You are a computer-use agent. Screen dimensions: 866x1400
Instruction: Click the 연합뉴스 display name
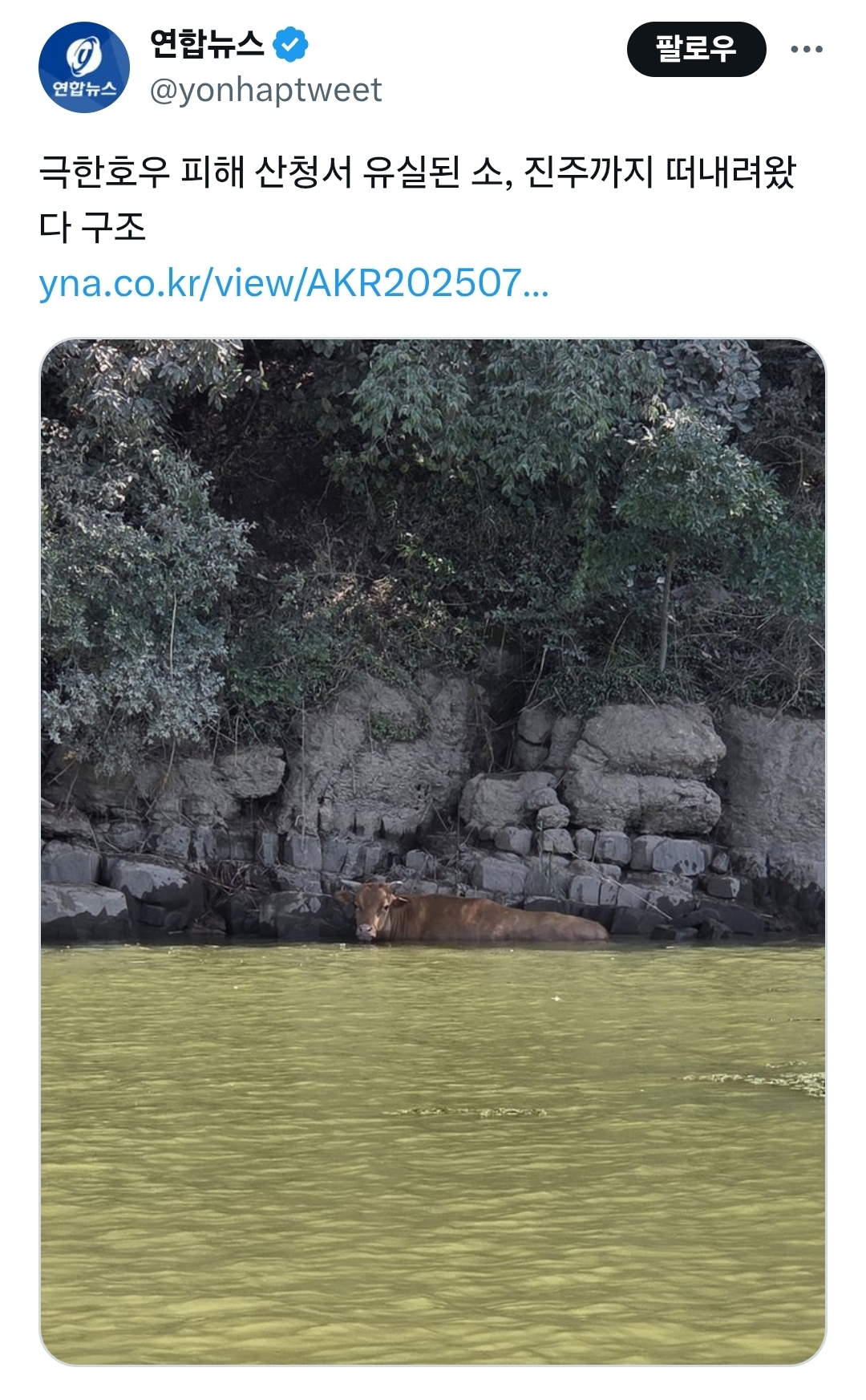(207, 44)
